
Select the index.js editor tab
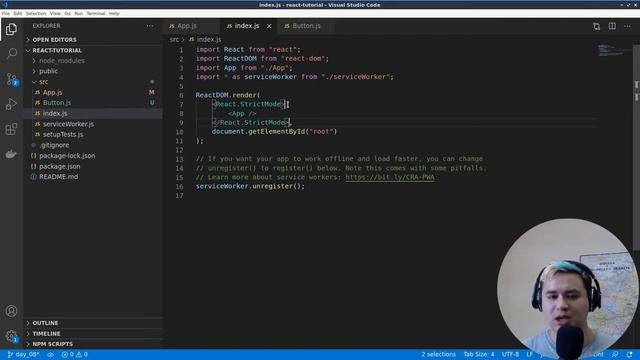249,26
